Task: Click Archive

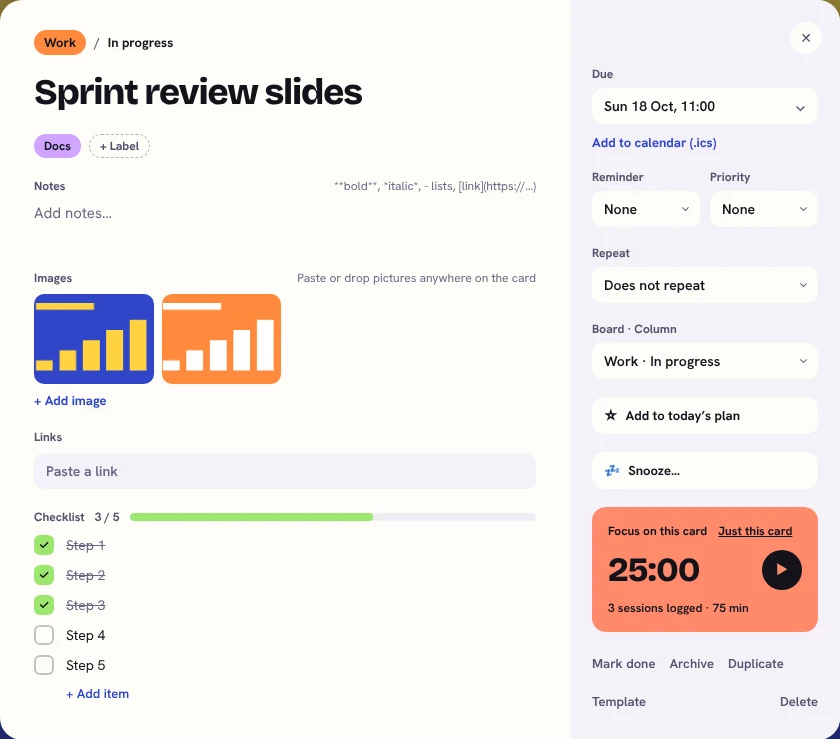Action: pos(692,663)
